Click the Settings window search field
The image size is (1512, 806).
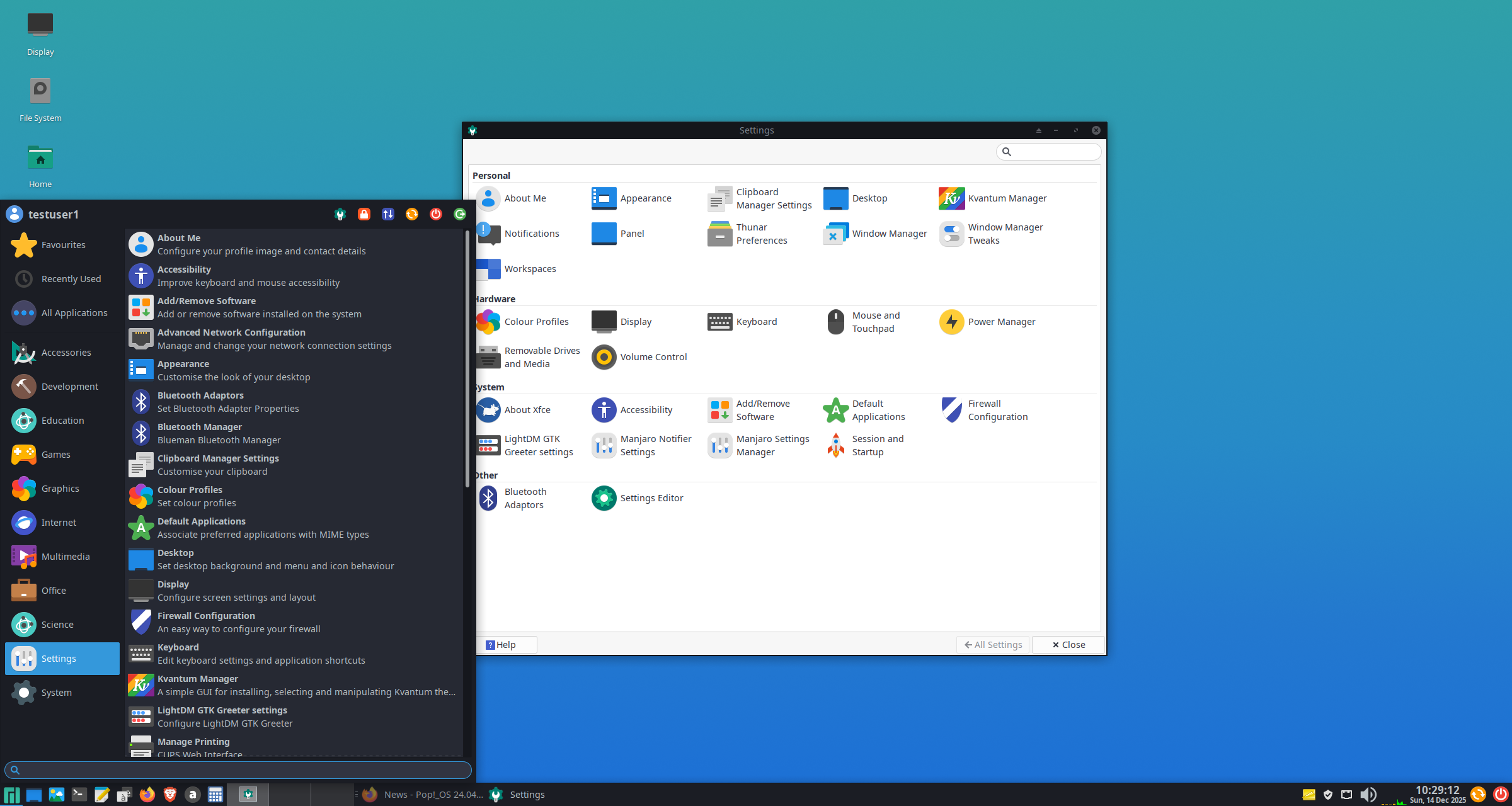pos(1054,152)
